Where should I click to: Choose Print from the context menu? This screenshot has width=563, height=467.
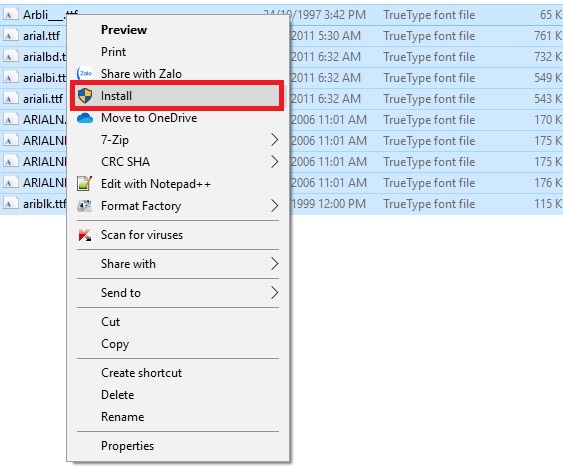pyautogui.click(x=113, y=52)
